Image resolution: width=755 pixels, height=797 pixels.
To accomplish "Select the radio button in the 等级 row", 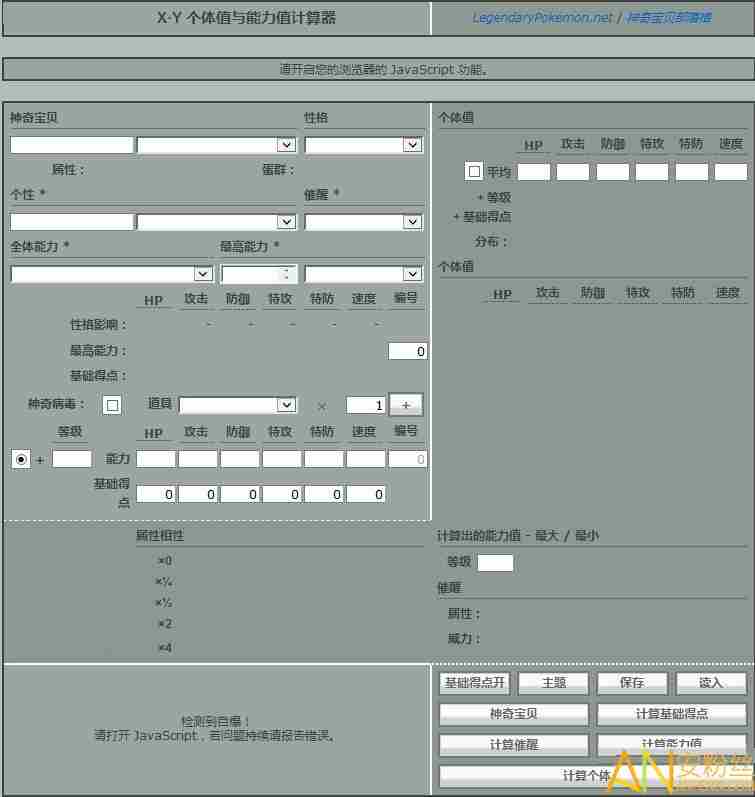I will (x=21, y=459).
